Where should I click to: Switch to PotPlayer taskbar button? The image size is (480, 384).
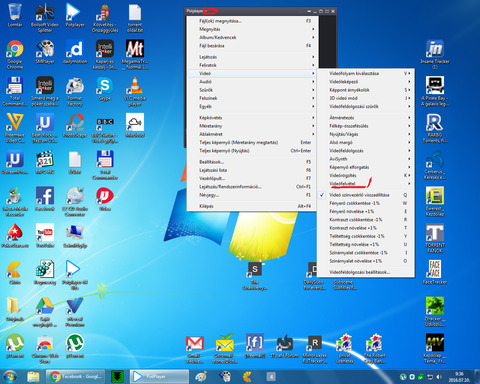click(x=159, y=377)
